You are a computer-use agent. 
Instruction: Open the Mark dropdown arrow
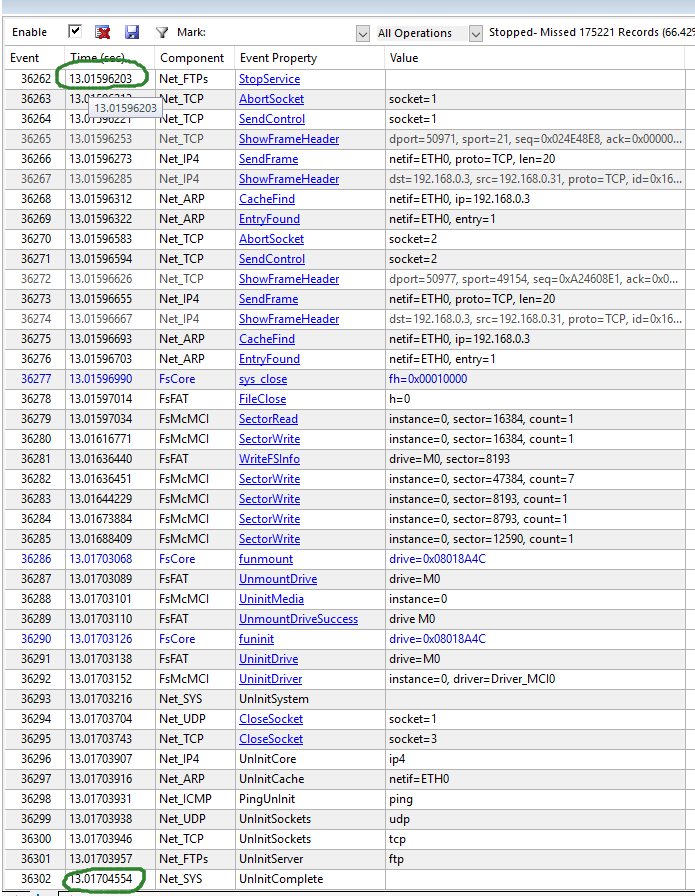click(x=362, y=34)
